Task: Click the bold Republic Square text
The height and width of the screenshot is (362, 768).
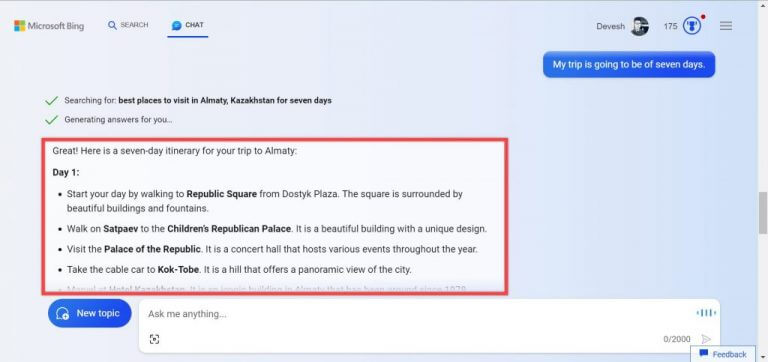Action: coord(221,193)
